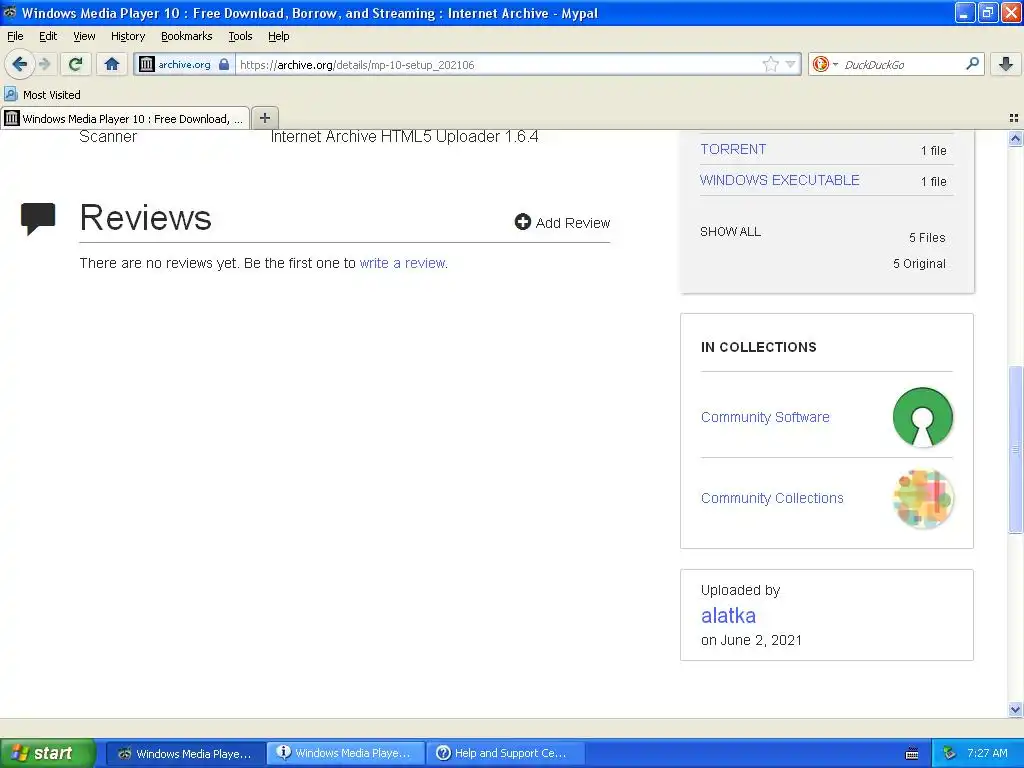The image size is (1024, 768).
Task: Click the magnifier search icon
Action: (972, 64)
